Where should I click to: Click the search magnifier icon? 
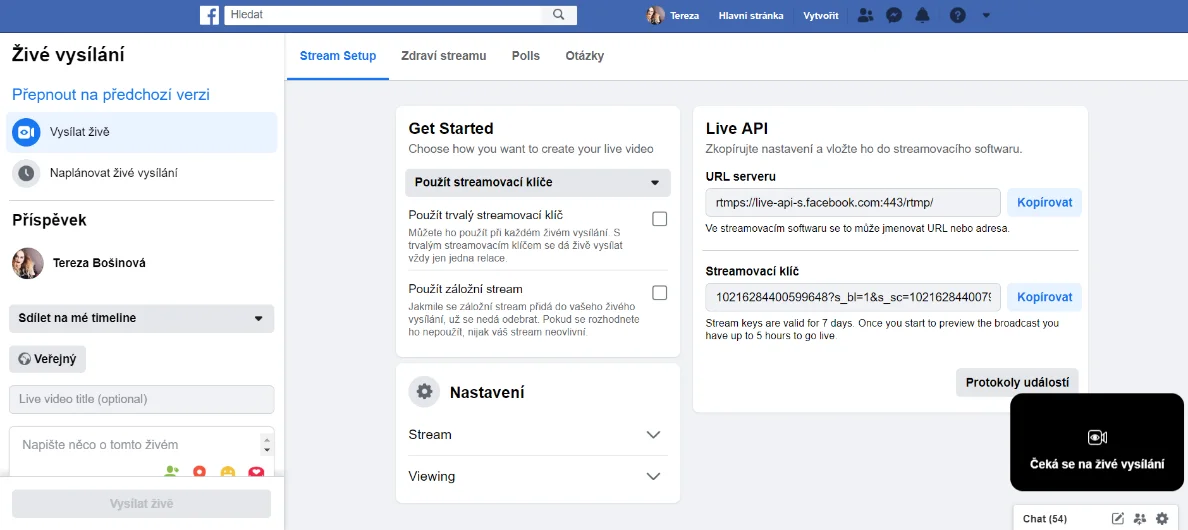click(559, 15)
